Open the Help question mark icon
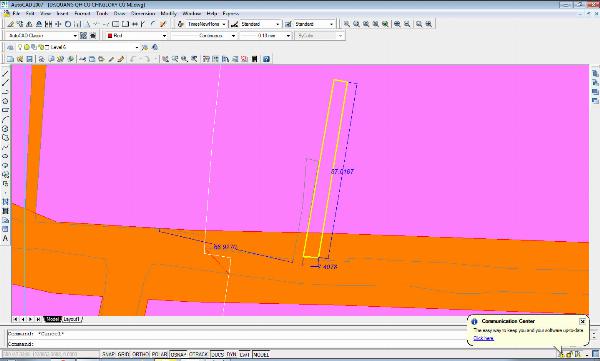The width and height of the screenshot is (600, 361). point(266,59)
